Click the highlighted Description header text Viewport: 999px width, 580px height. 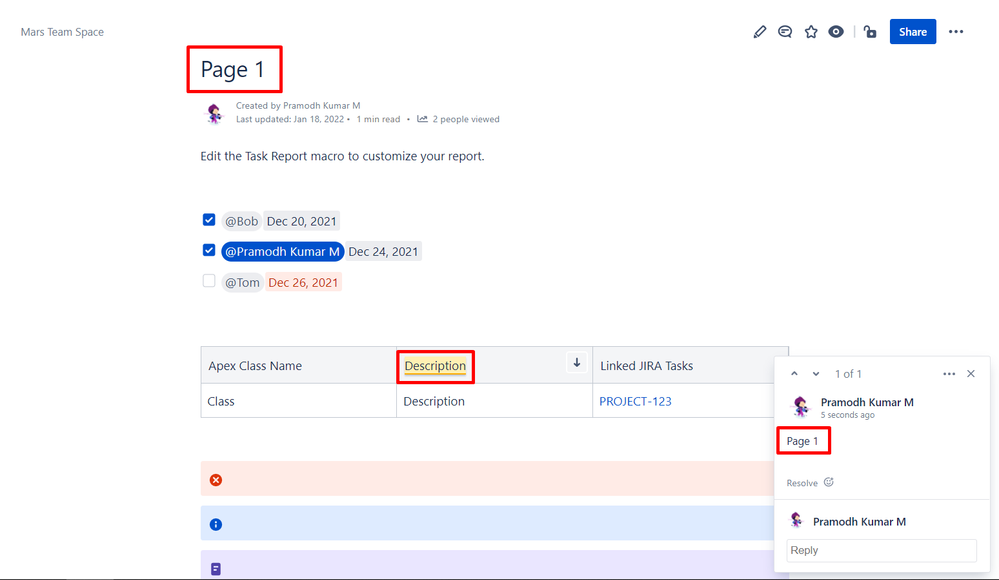click(435, 366)
